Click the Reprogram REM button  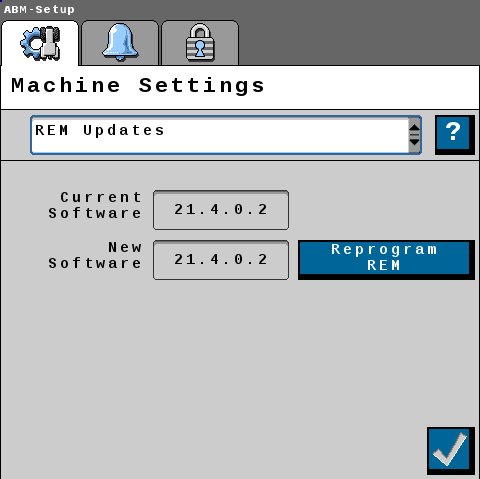(386, 260)
